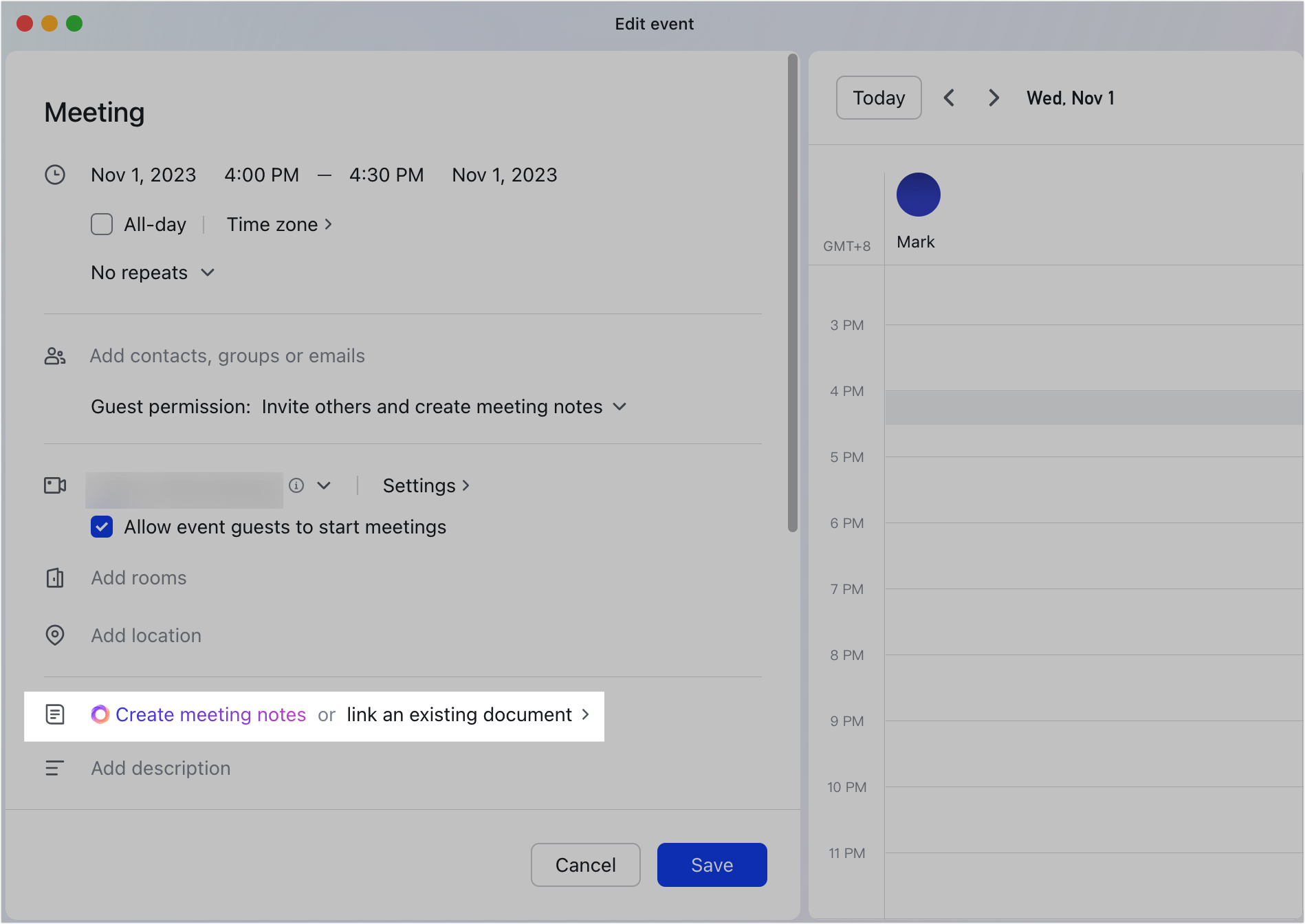The image size is (1305, 924).
Task: Click the Add location pin icon
Action: click(x=55, y=635)
